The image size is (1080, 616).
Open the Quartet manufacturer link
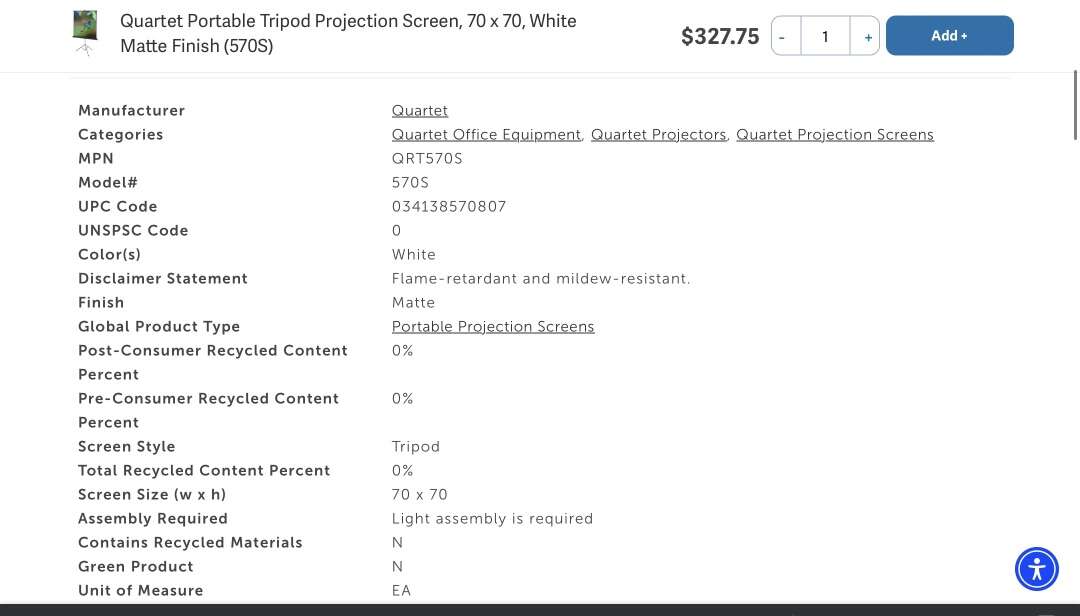[420, 110]
